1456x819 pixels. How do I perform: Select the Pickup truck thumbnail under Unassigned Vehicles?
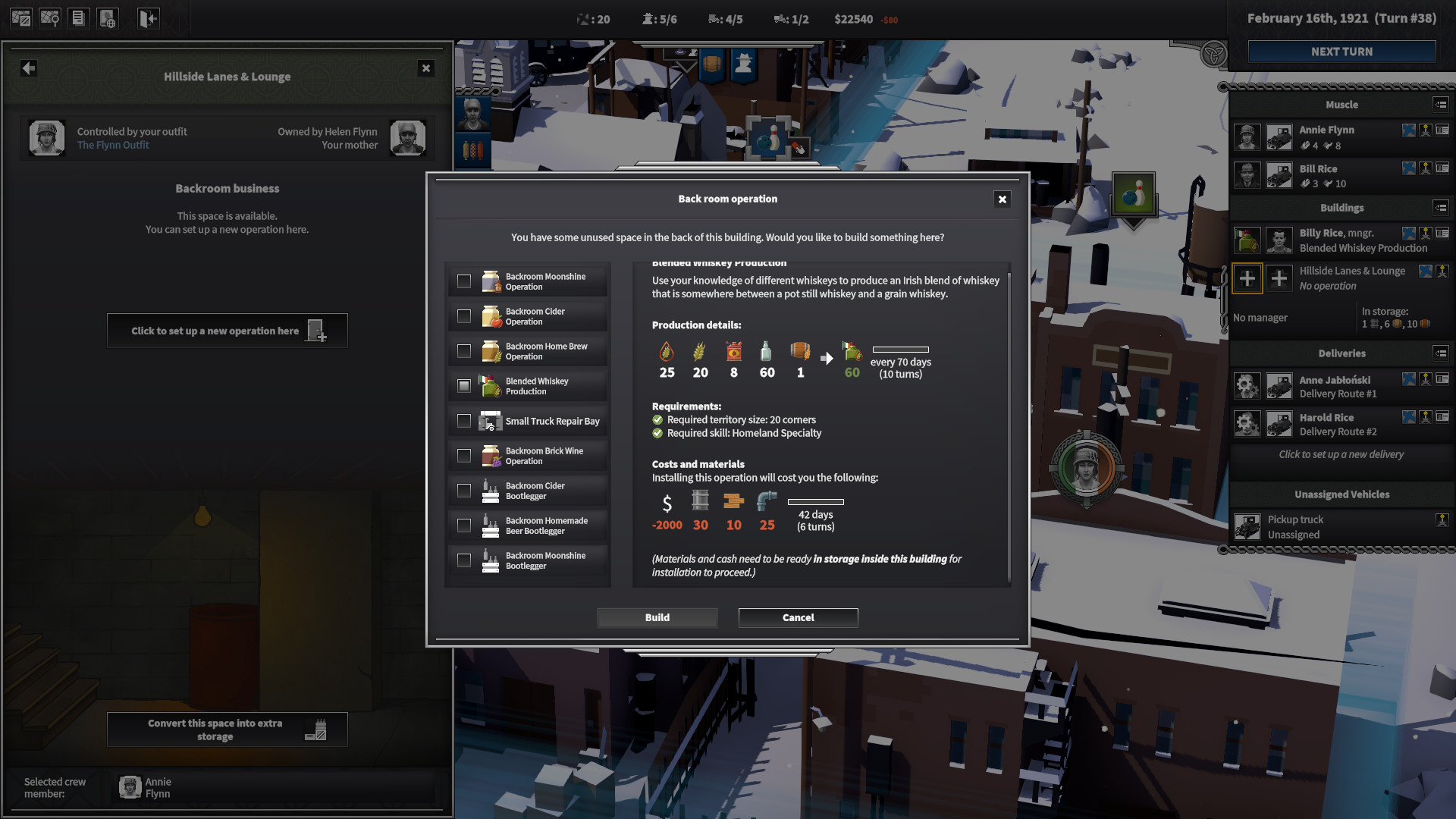1247,526
